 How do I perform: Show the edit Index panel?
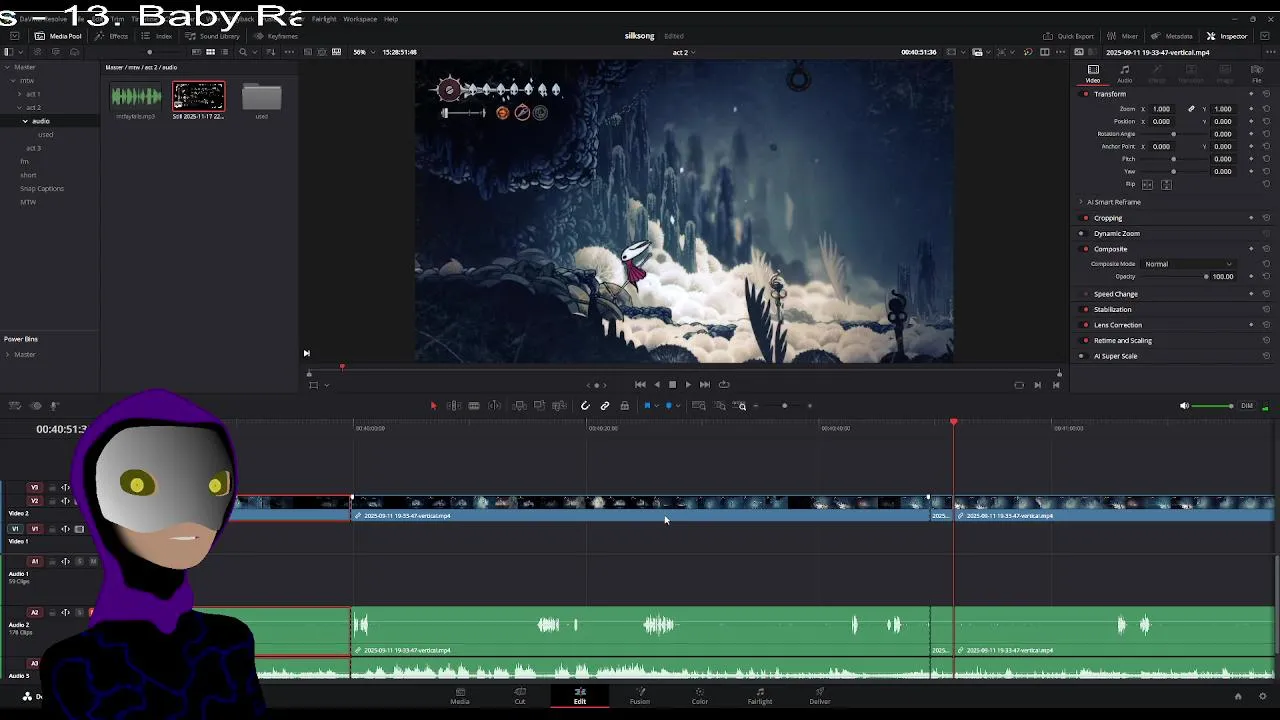tap(157, 36)
